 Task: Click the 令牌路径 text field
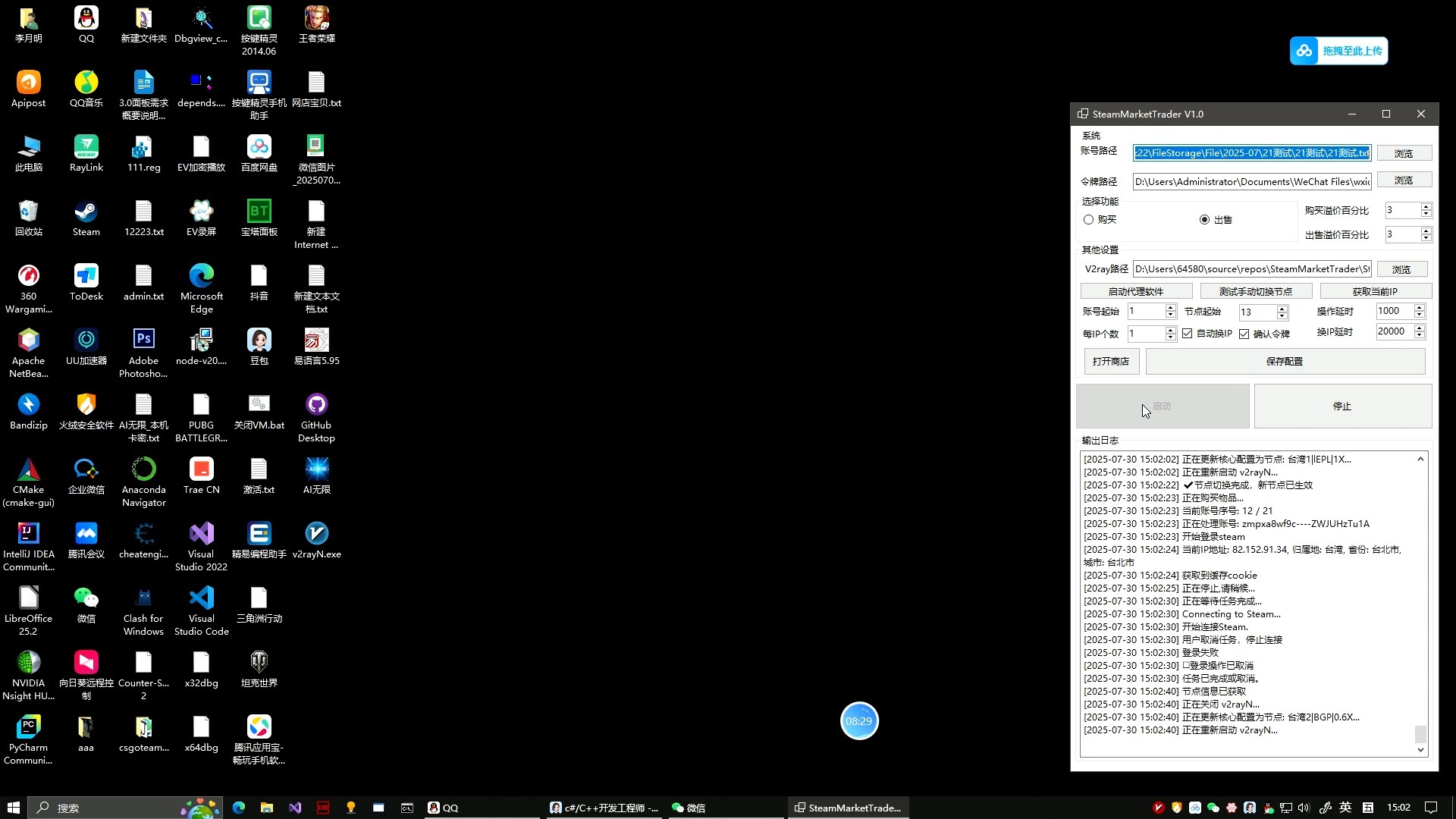(x=1252, y=181)
